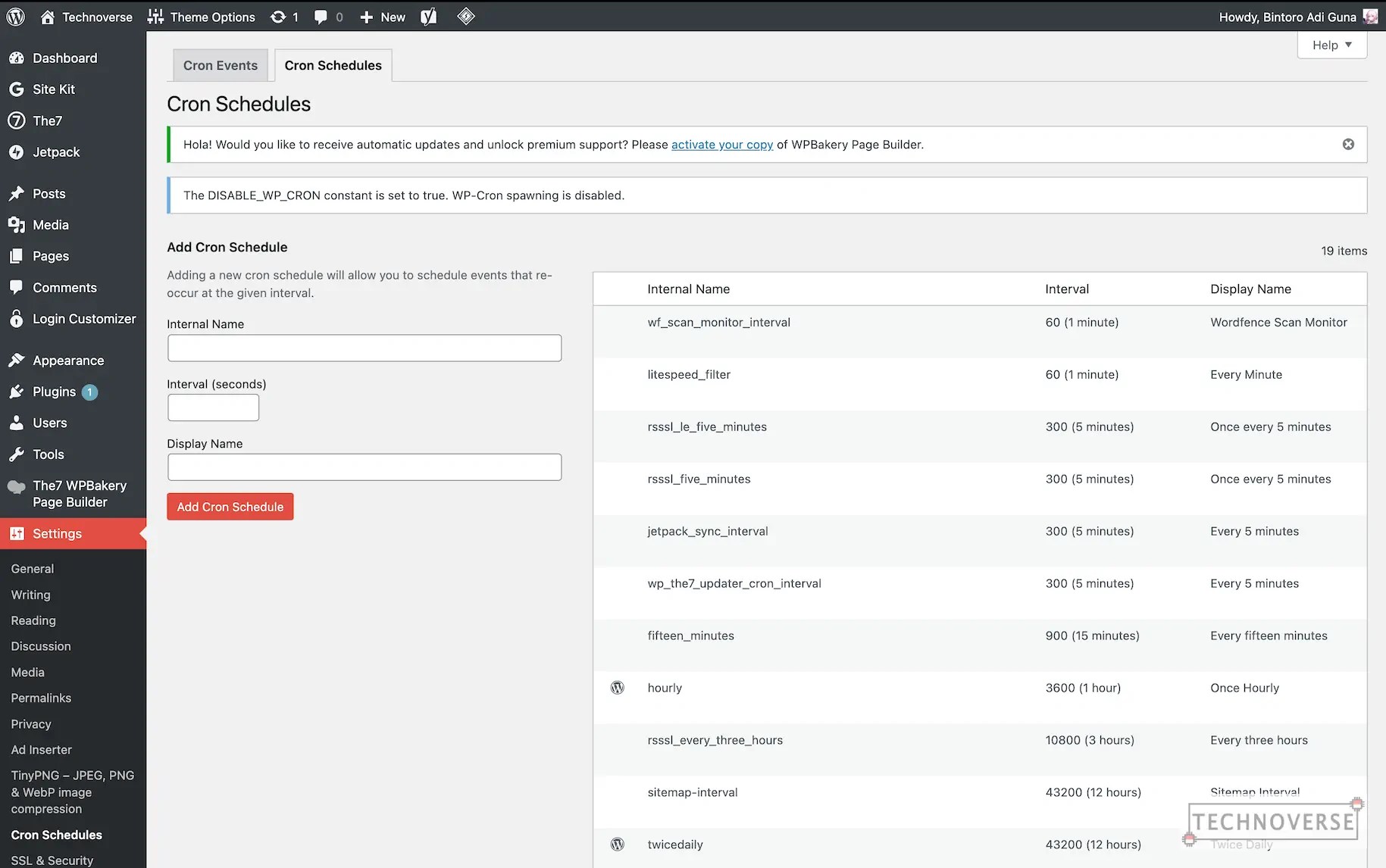Open the Plugins menu with update badge
Screen dimensions: 1386x868
point(55,392)
